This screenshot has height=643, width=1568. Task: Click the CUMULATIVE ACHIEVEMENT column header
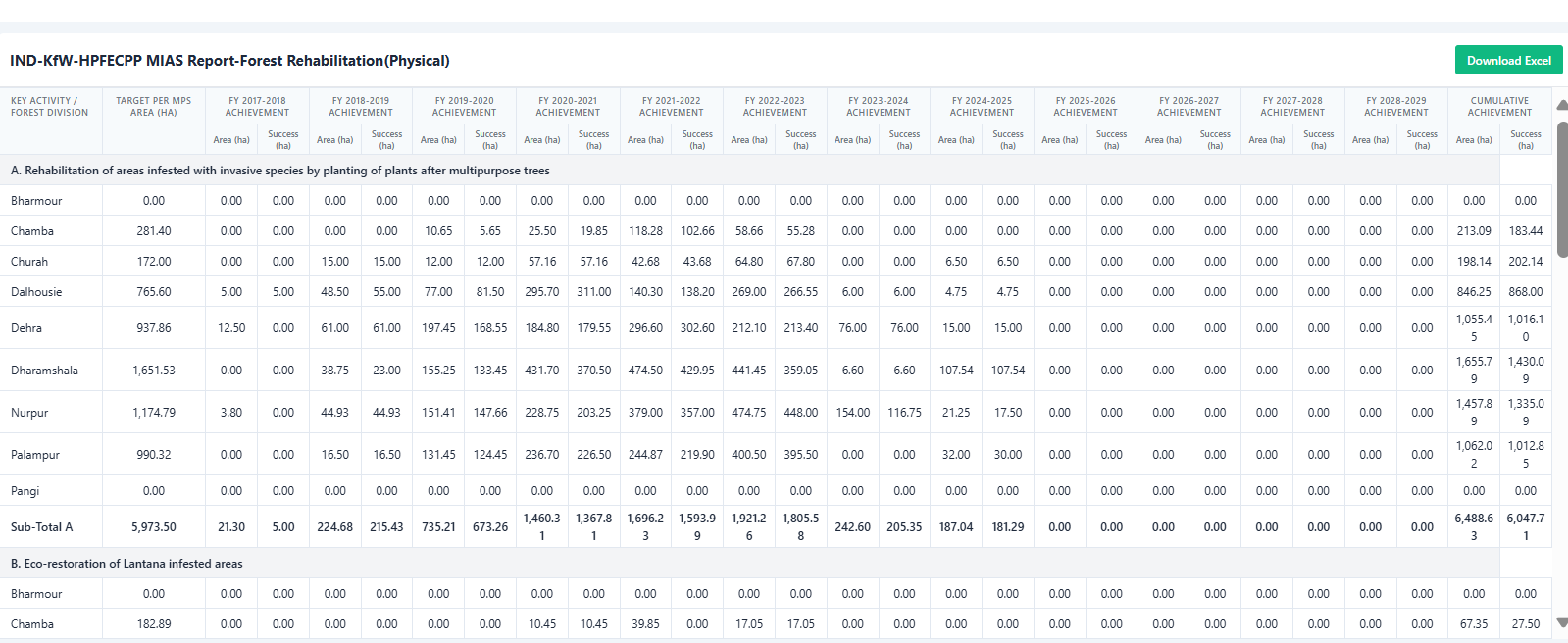click(1499, 106)
